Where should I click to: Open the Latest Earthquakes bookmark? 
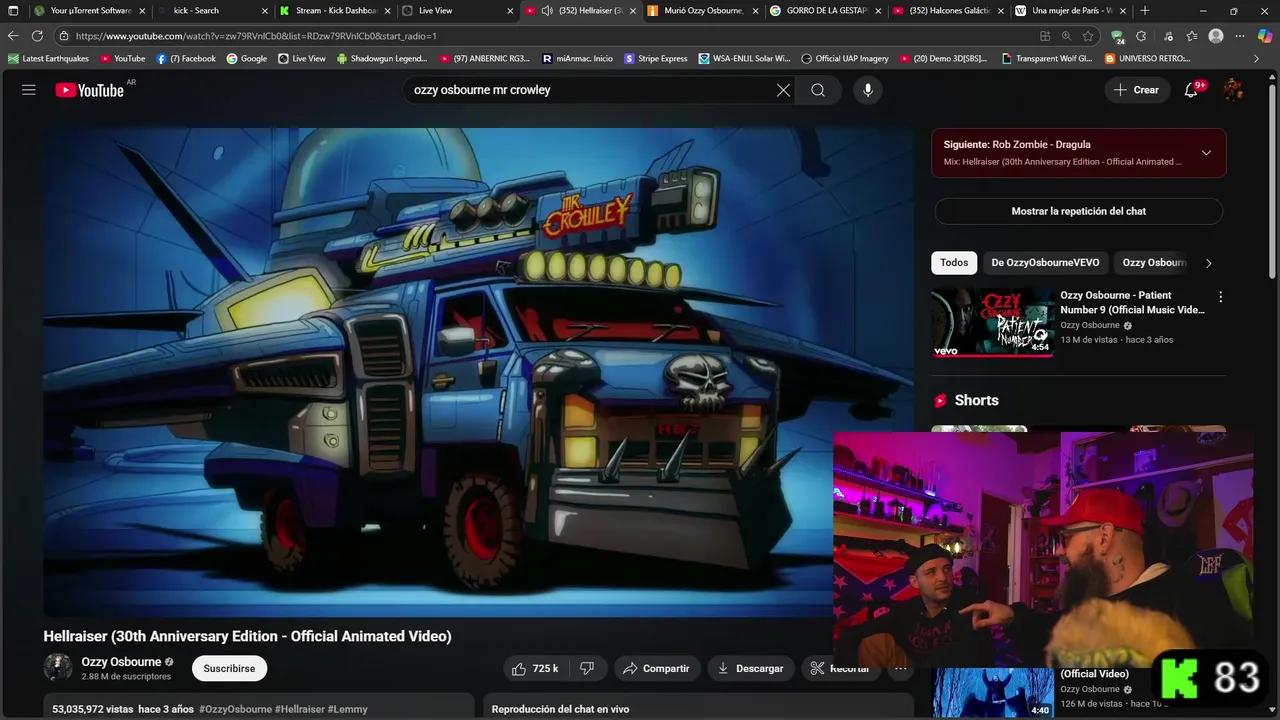tap(48, 59)
